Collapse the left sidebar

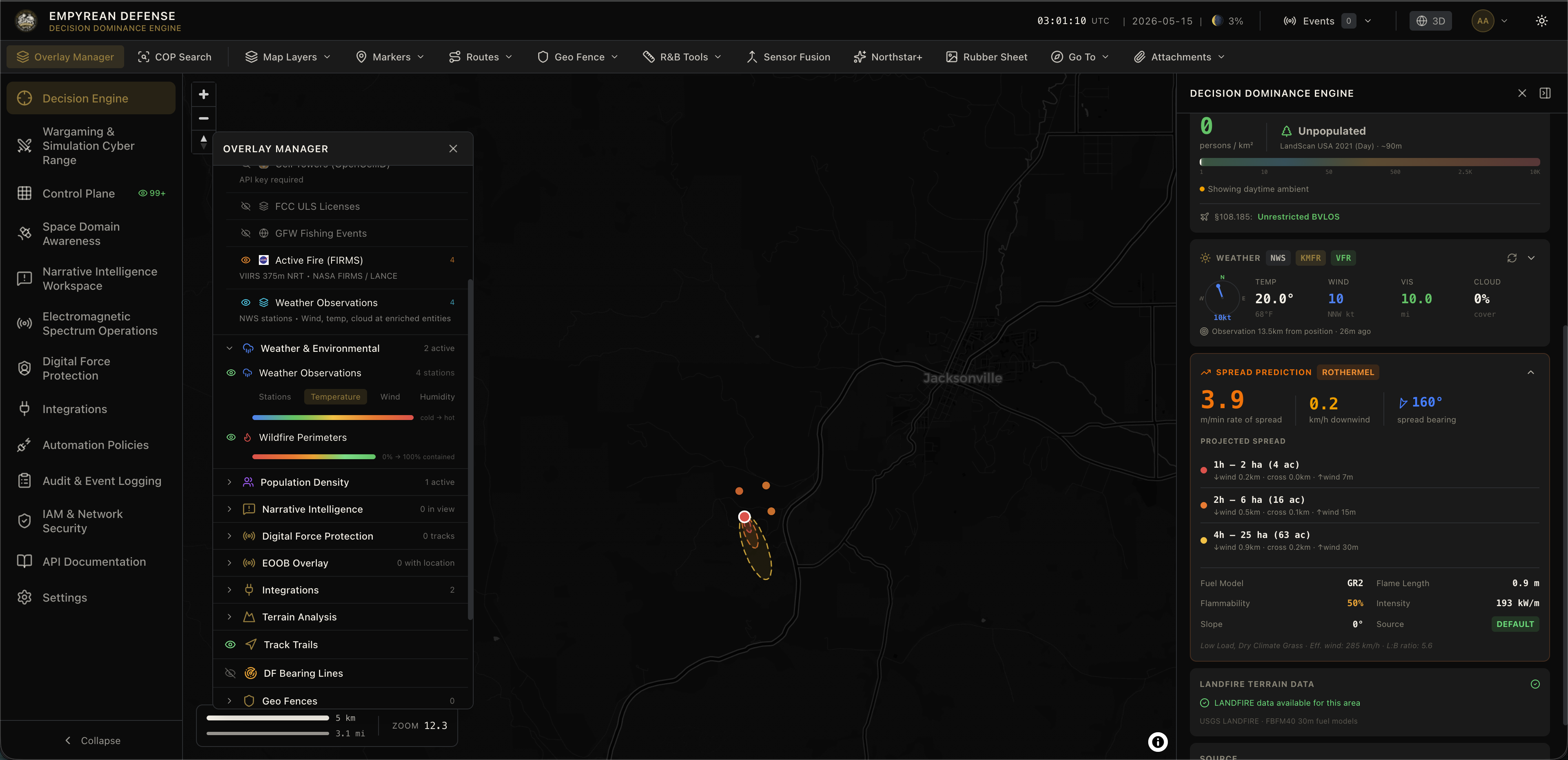point(93,740)
